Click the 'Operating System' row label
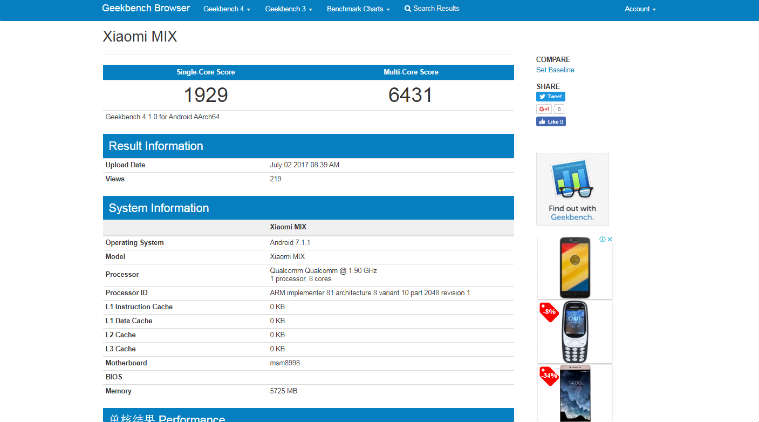 click(135, 242)
